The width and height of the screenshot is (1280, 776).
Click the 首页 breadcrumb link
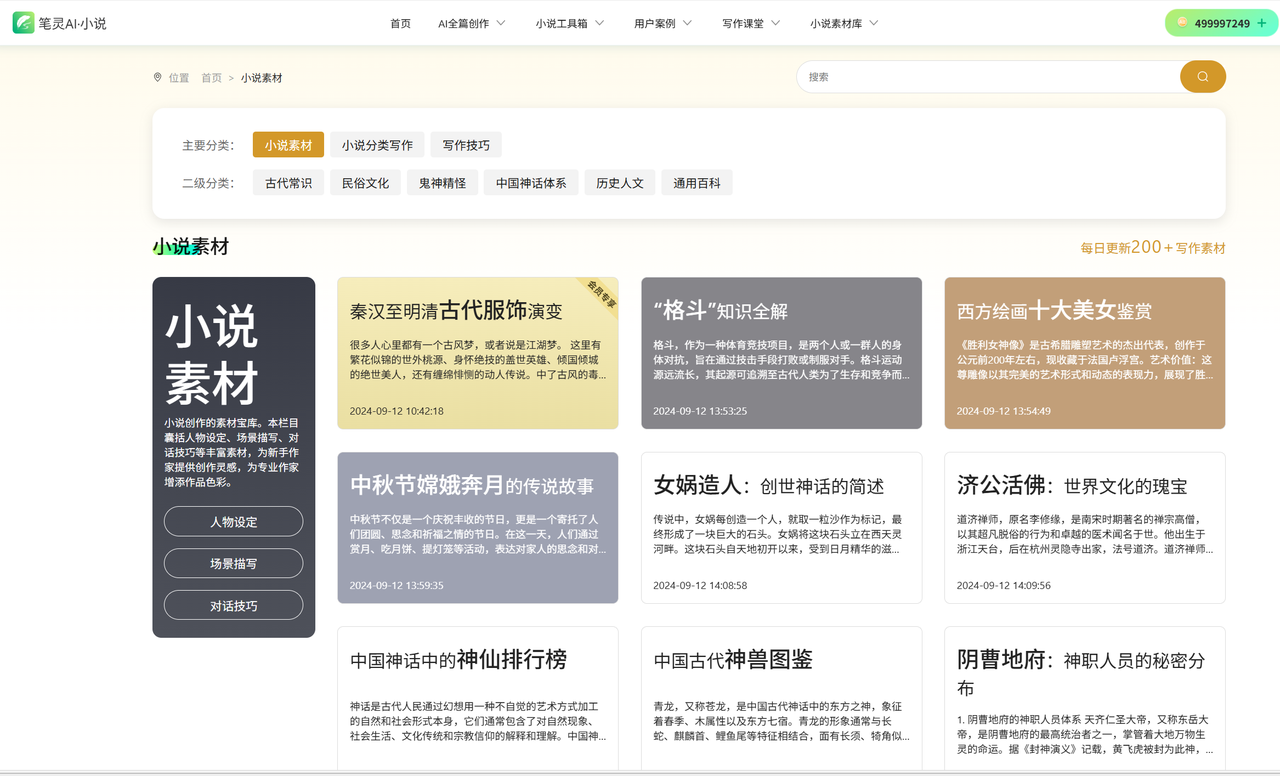pyautogui.click(x=211, y=78)
